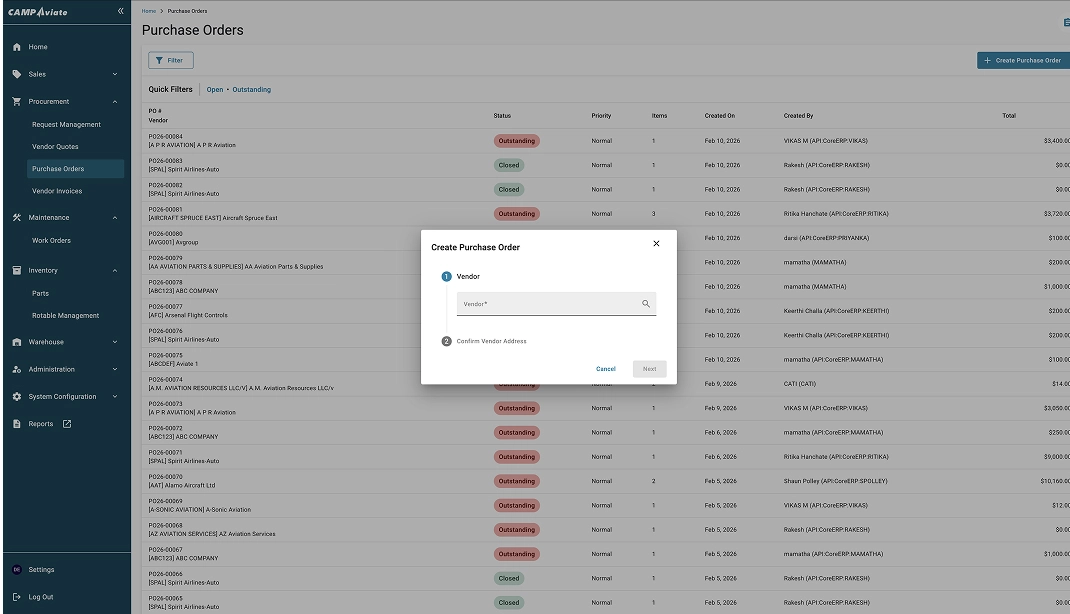Screen dimensions: 1070x614
Task: Expand the Administration section chevron
Action: click(115, 370)
